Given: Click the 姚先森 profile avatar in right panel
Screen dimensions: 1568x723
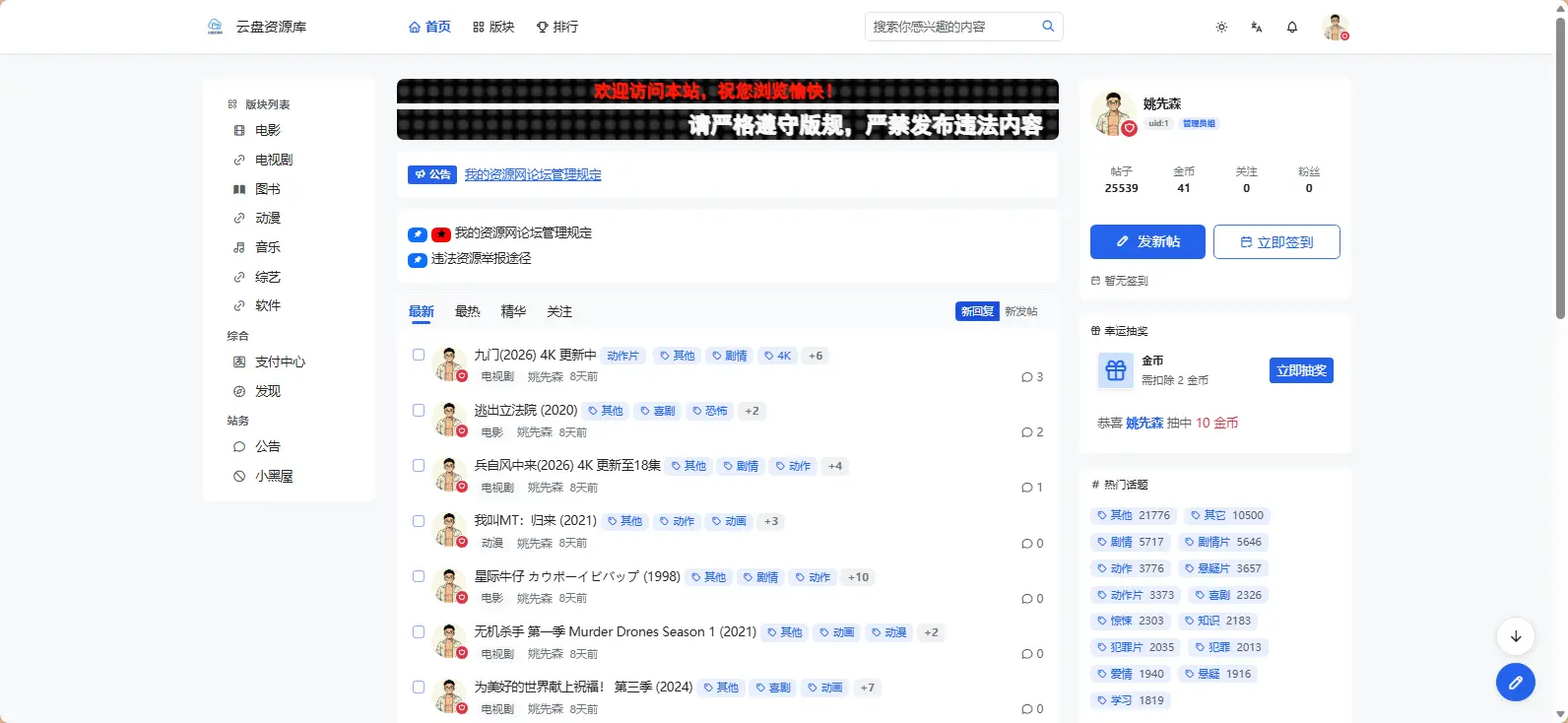Looking at the screenshot, I should [1113, 112].
